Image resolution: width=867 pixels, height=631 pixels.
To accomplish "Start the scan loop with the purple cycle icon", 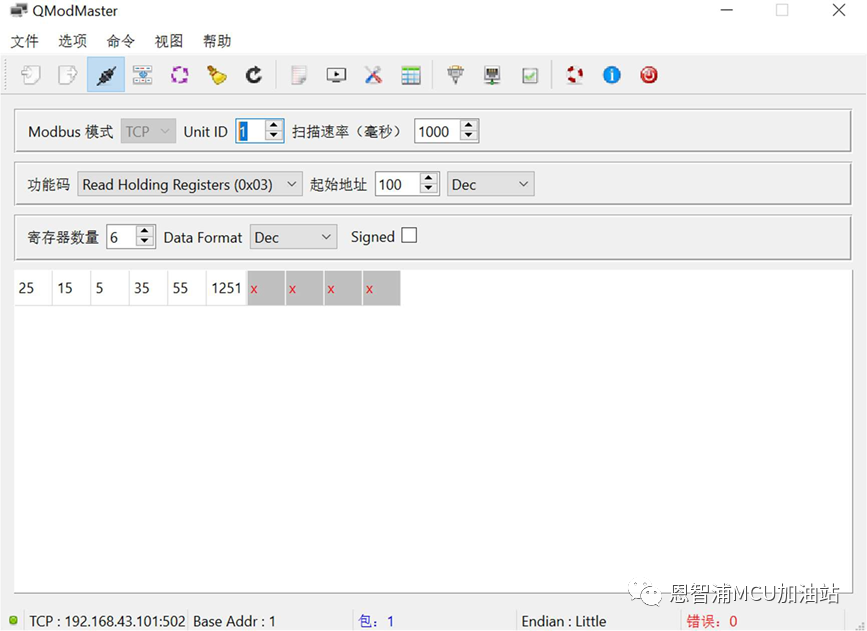I will [x=180, y=74].
